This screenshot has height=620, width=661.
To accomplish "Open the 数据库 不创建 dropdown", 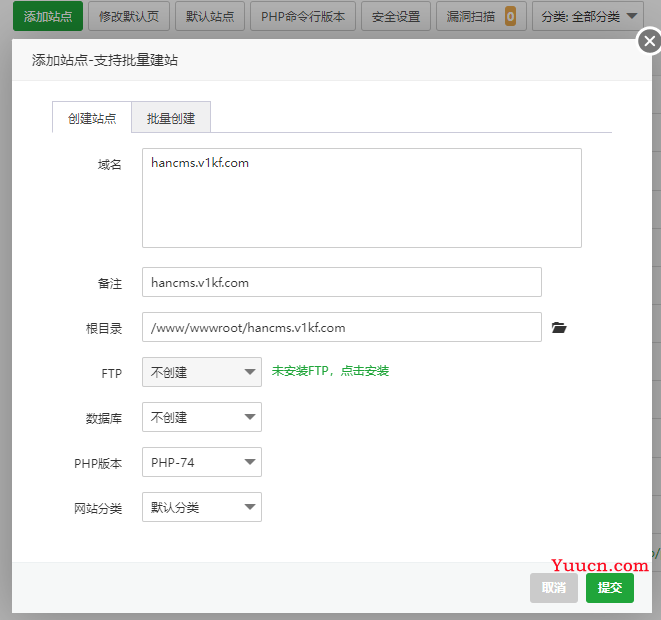I will coord(202,417).
